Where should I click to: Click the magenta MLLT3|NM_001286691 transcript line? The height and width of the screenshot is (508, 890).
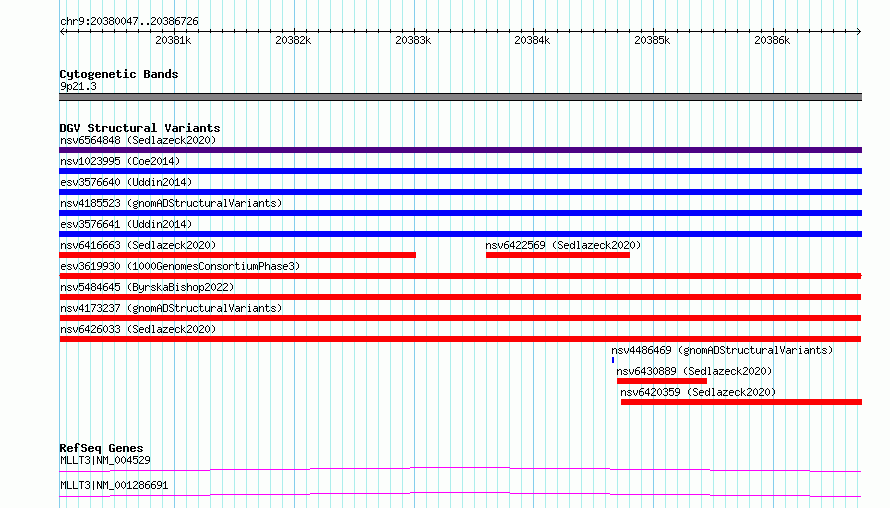[460, 494]
